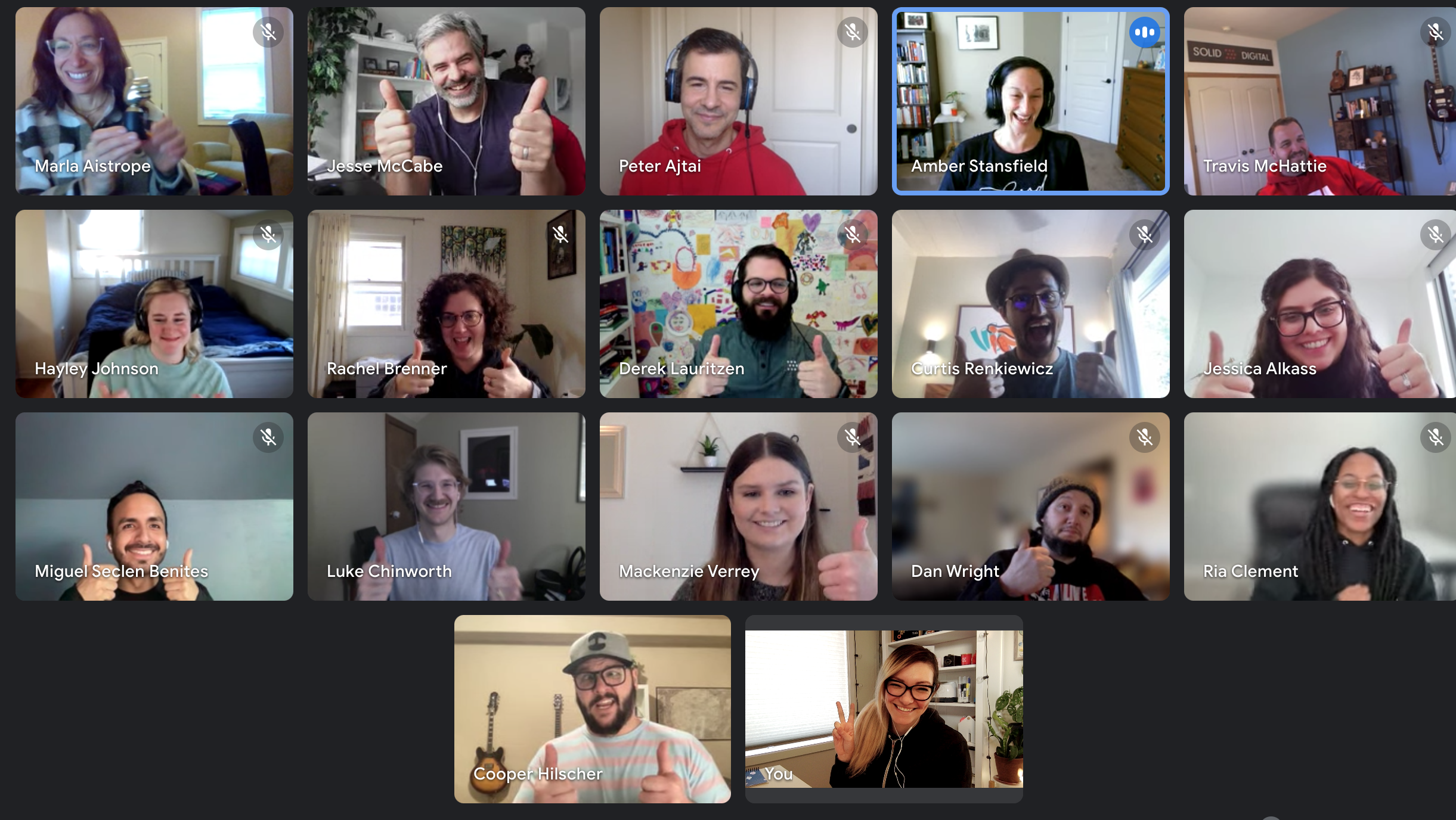Image resolution: width=1456 pixels, height=820 pixels.
Task: Toggle mute icon for Derek Lauritzen
Action: click(x=852, y=234)
